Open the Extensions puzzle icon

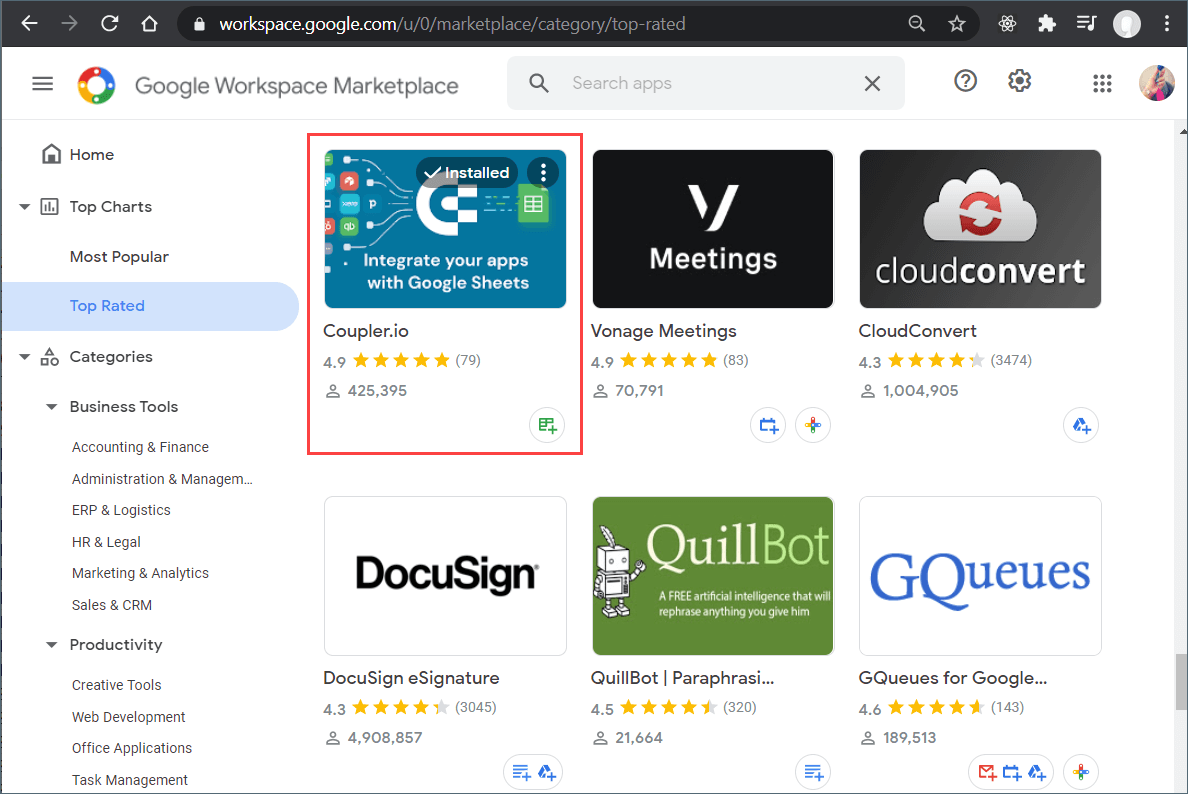click(x=1047, y=23)
